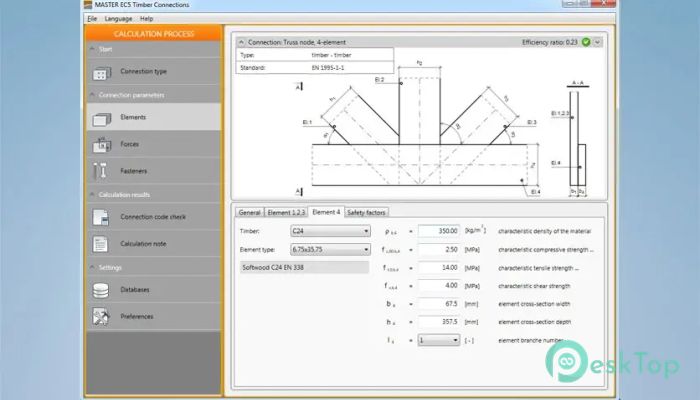The image size is (700, 400).
Task: Click the MASTER EC5 app title icon
Action: [88, 5]
